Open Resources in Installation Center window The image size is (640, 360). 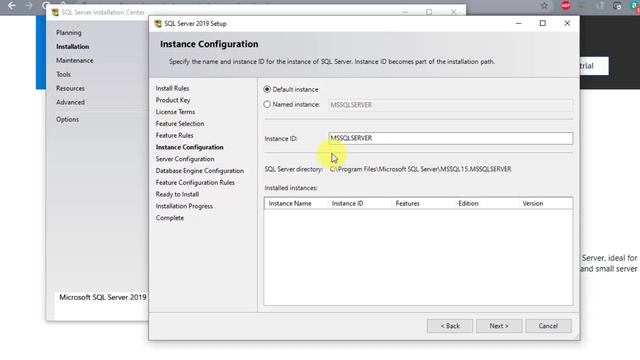[x=70, y=88]
